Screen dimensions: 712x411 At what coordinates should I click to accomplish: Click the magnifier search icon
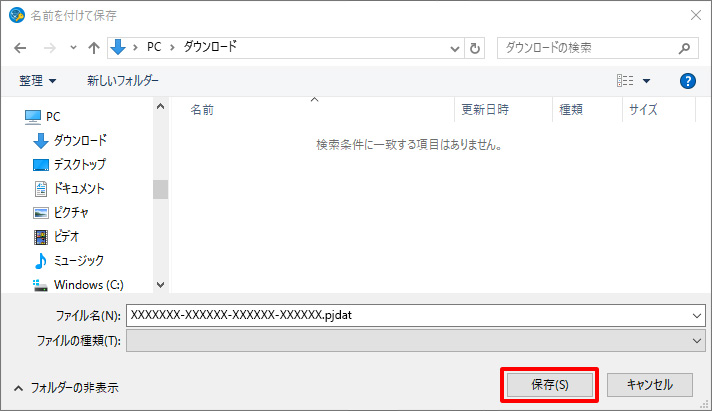(684, 48)
